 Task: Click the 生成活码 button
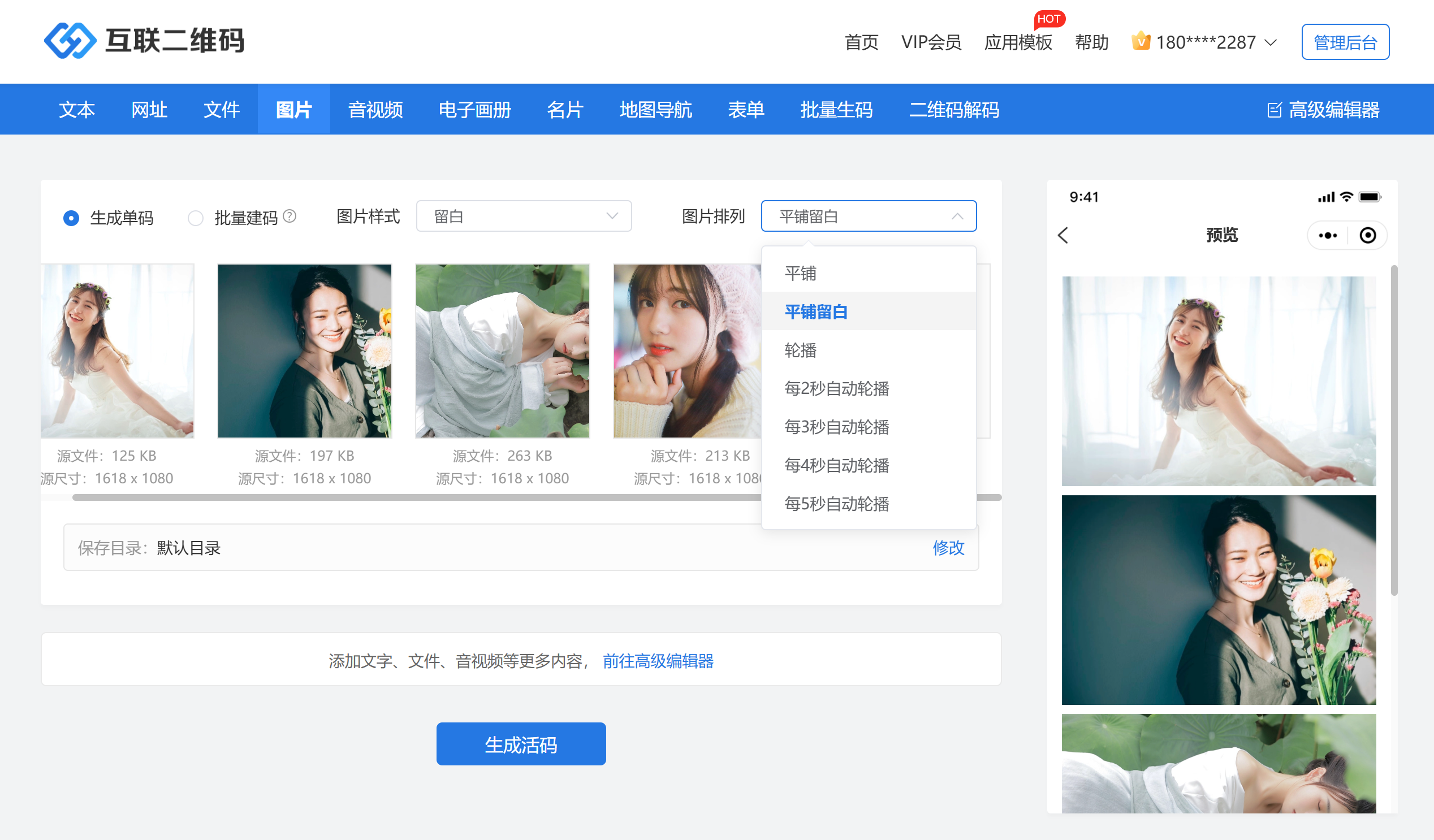coord(521,744)
